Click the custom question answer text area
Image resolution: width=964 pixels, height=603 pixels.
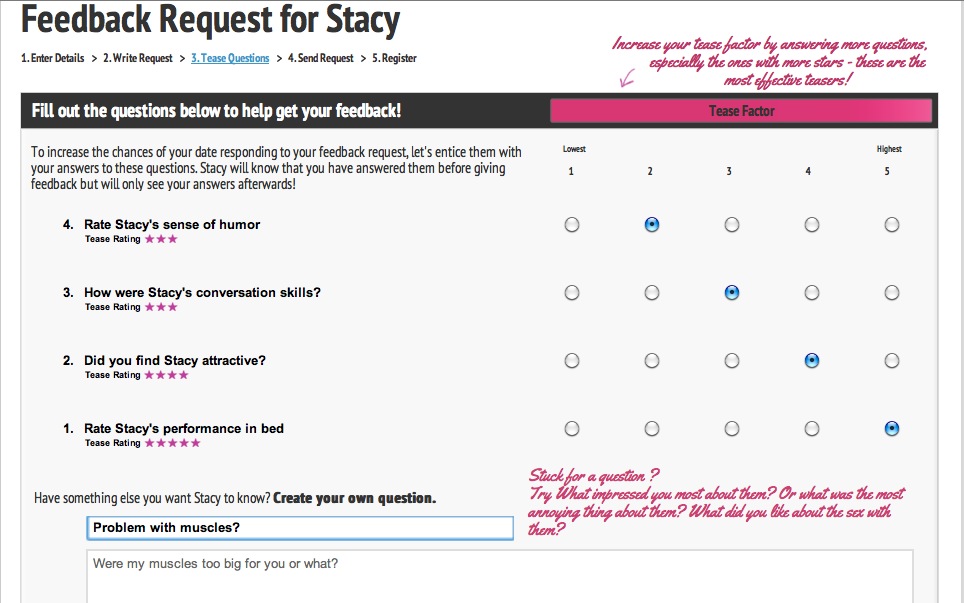499,577
